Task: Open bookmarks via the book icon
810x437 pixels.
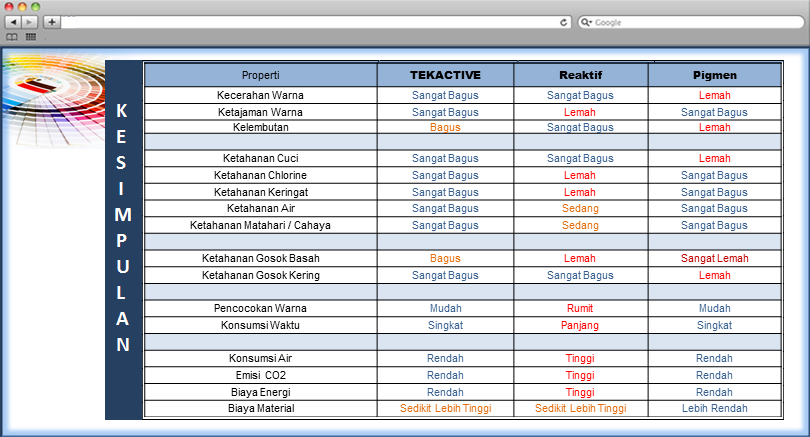Action: (x=12, y=37)
